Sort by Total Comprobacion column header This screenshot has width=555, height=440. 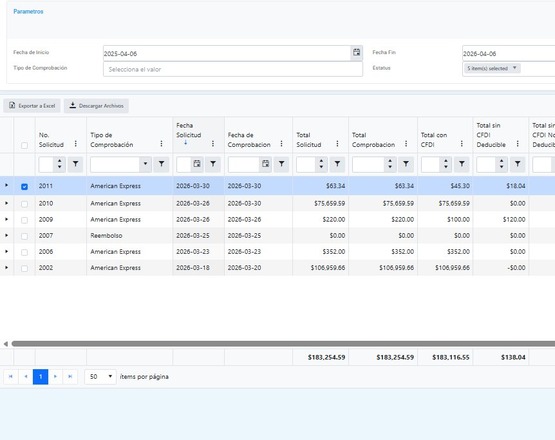click(373, 140)
